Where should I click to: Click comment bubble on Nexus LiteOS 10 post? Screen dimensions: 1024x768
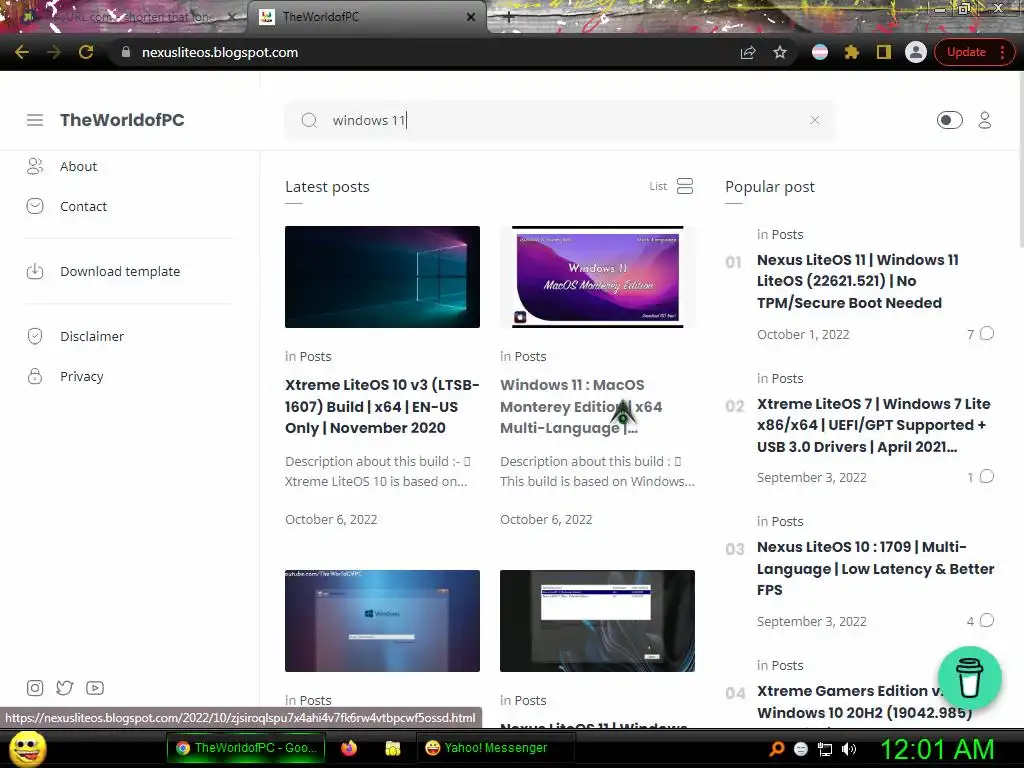click(987, 620)
